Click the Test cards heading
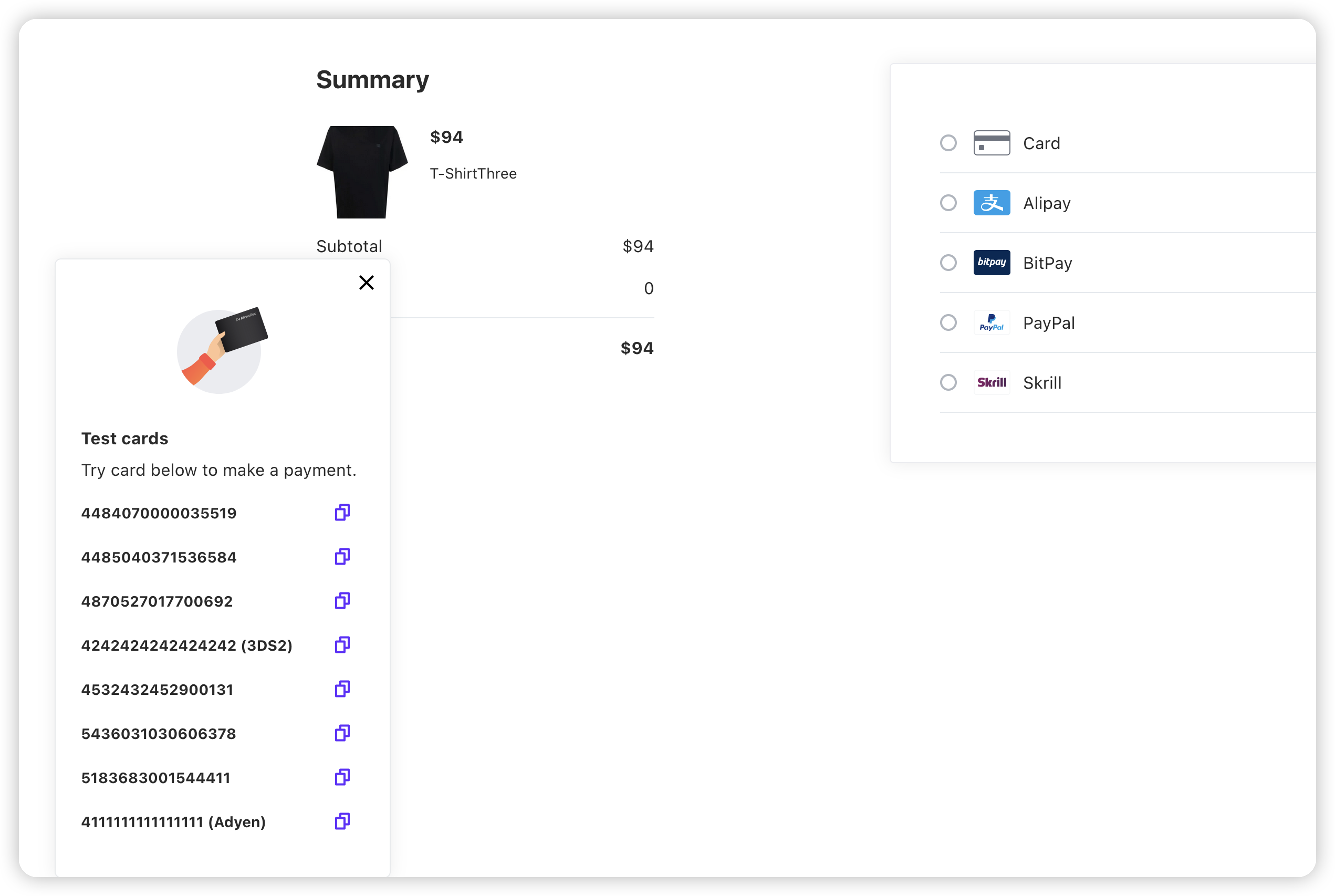This screenshot has height=896, width=1335. [124, 439]
